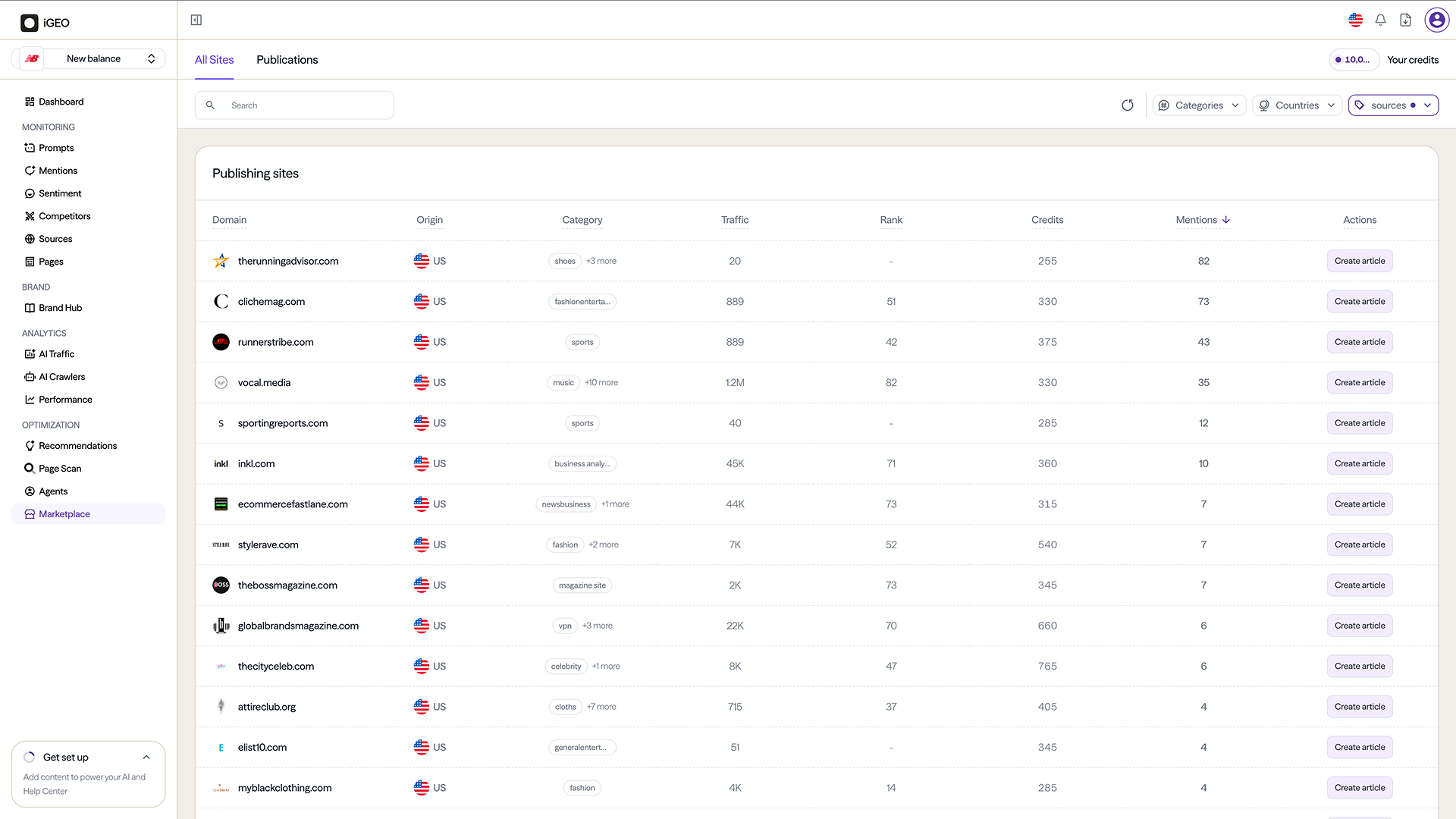Viewport: 1456px width, 819px height.
Task: Click the thebossmagazine.com BOSS favicon
Action: [221, 585]
